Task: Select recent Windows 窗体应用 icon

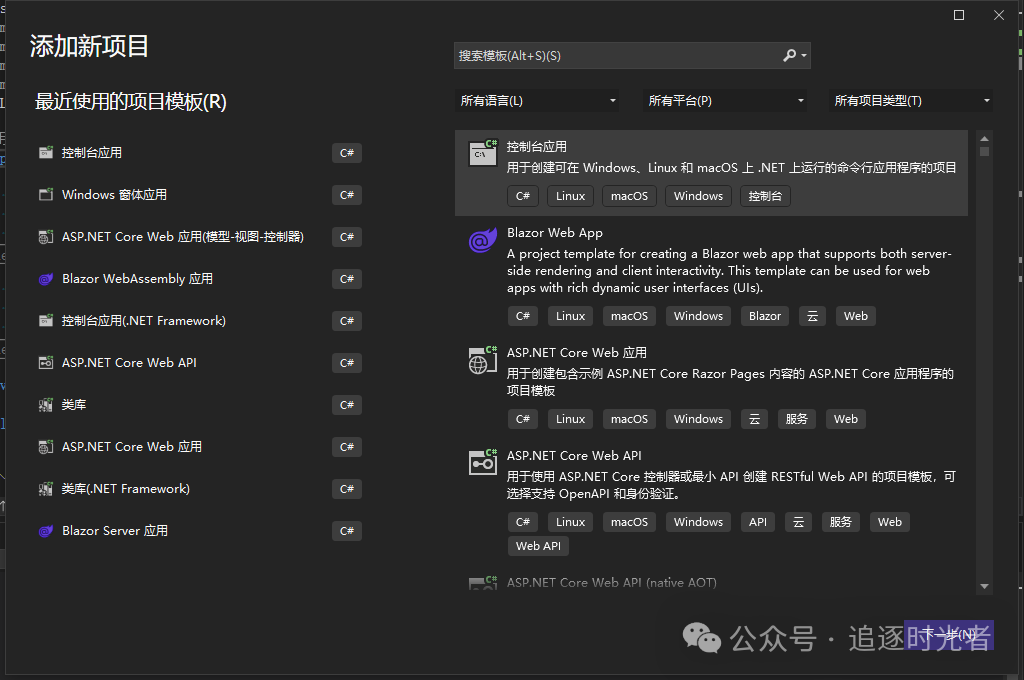Action: (x=45, y=195)
